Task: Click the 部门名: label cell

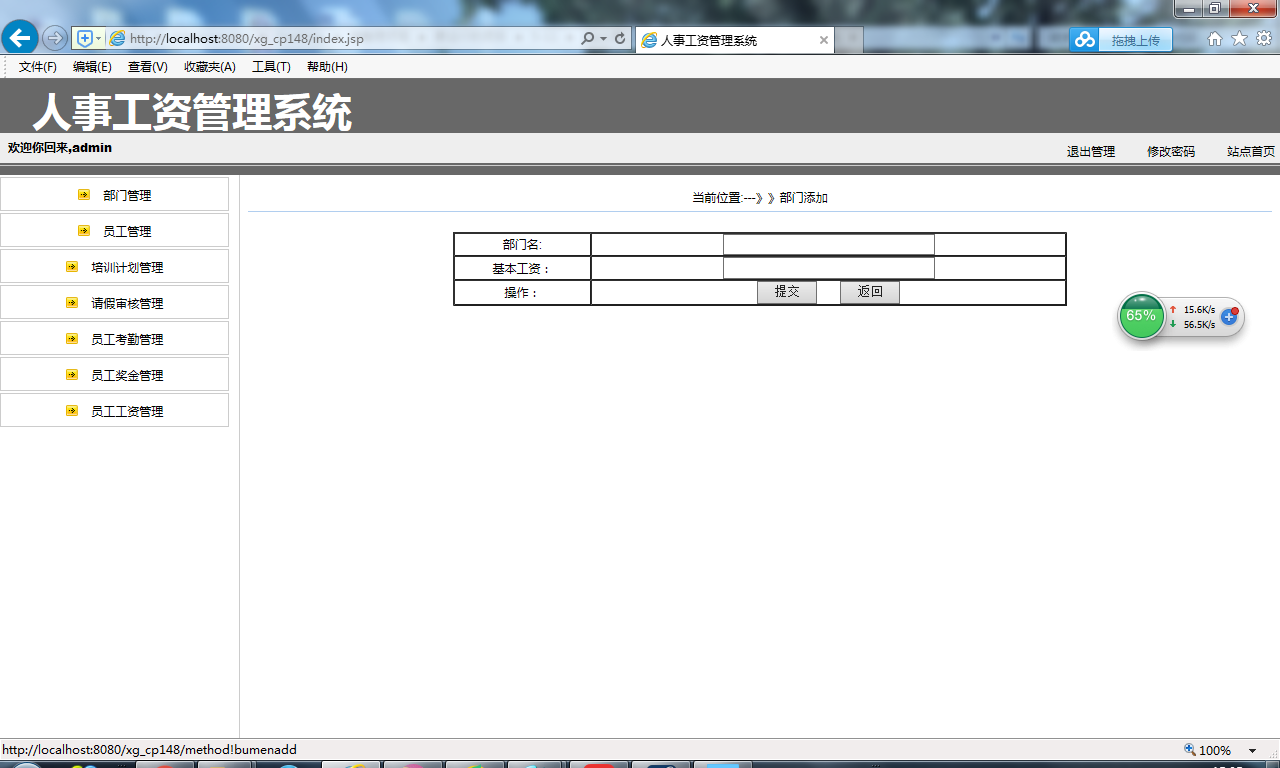Action: point(522,244)
